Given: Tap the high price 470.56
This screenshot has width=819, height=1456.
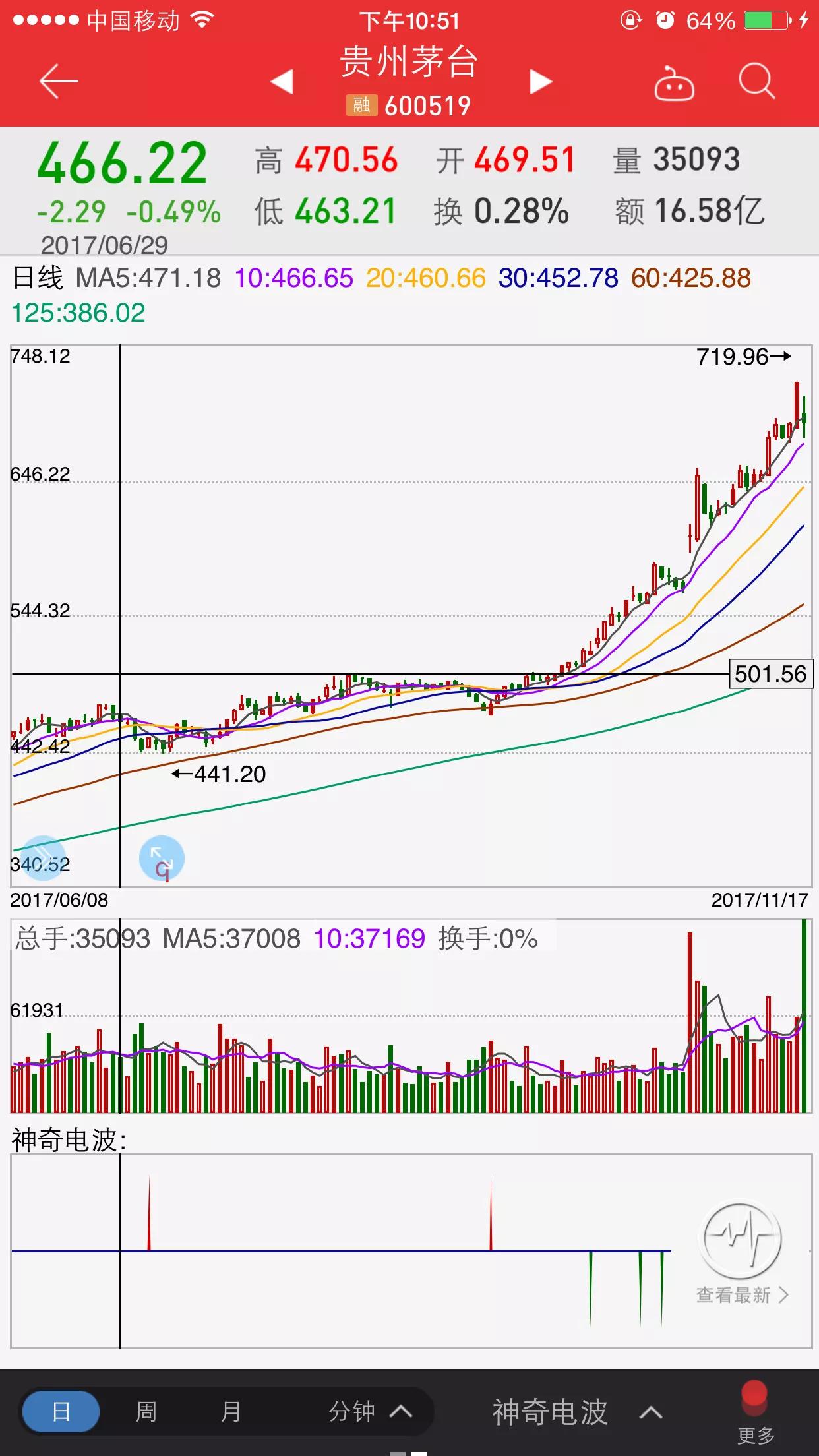Looking at the screenshot, I should coord(346,160).
